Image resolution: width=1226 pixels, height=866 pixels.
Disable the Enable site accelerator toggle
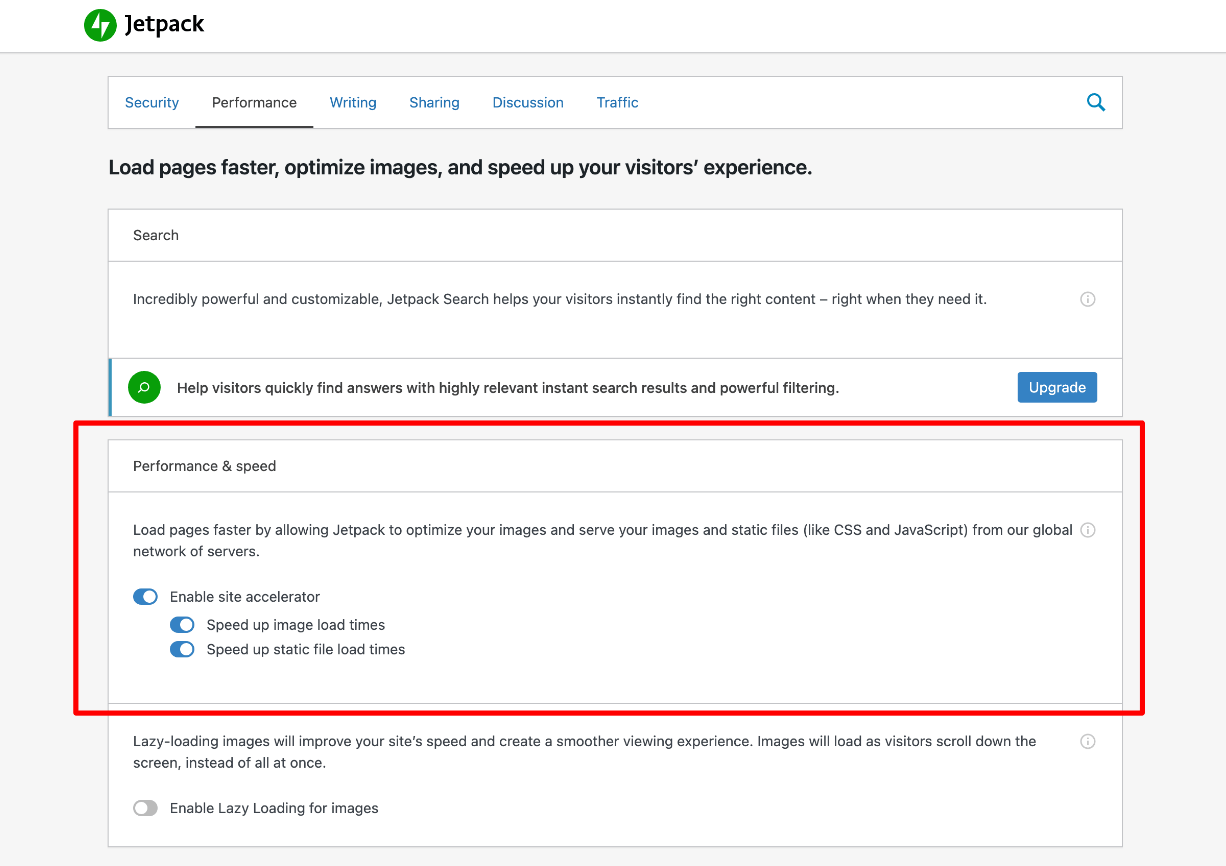146,597
